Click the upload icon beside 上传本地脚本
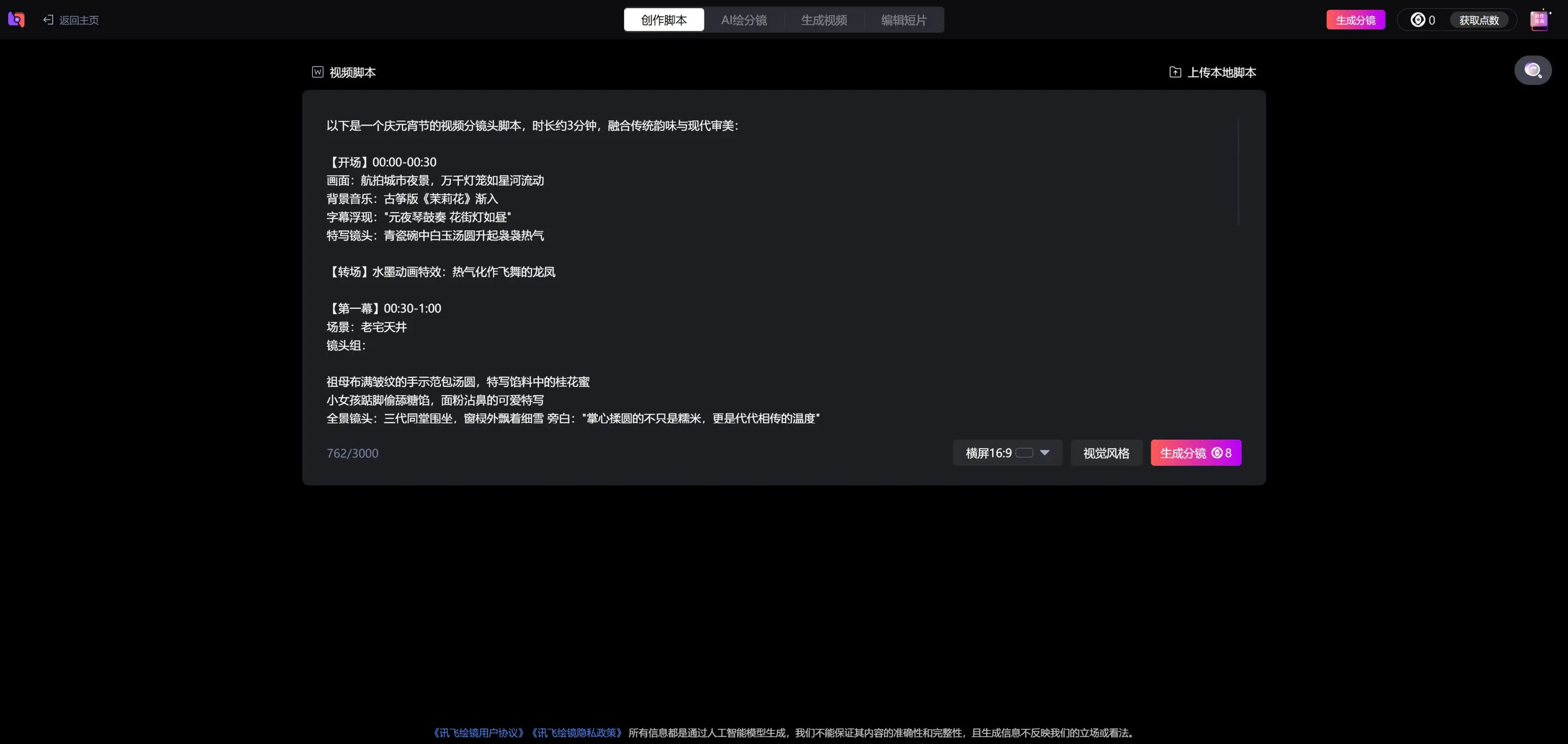Screen dimensions: 1568x744 coord(1175,71)
